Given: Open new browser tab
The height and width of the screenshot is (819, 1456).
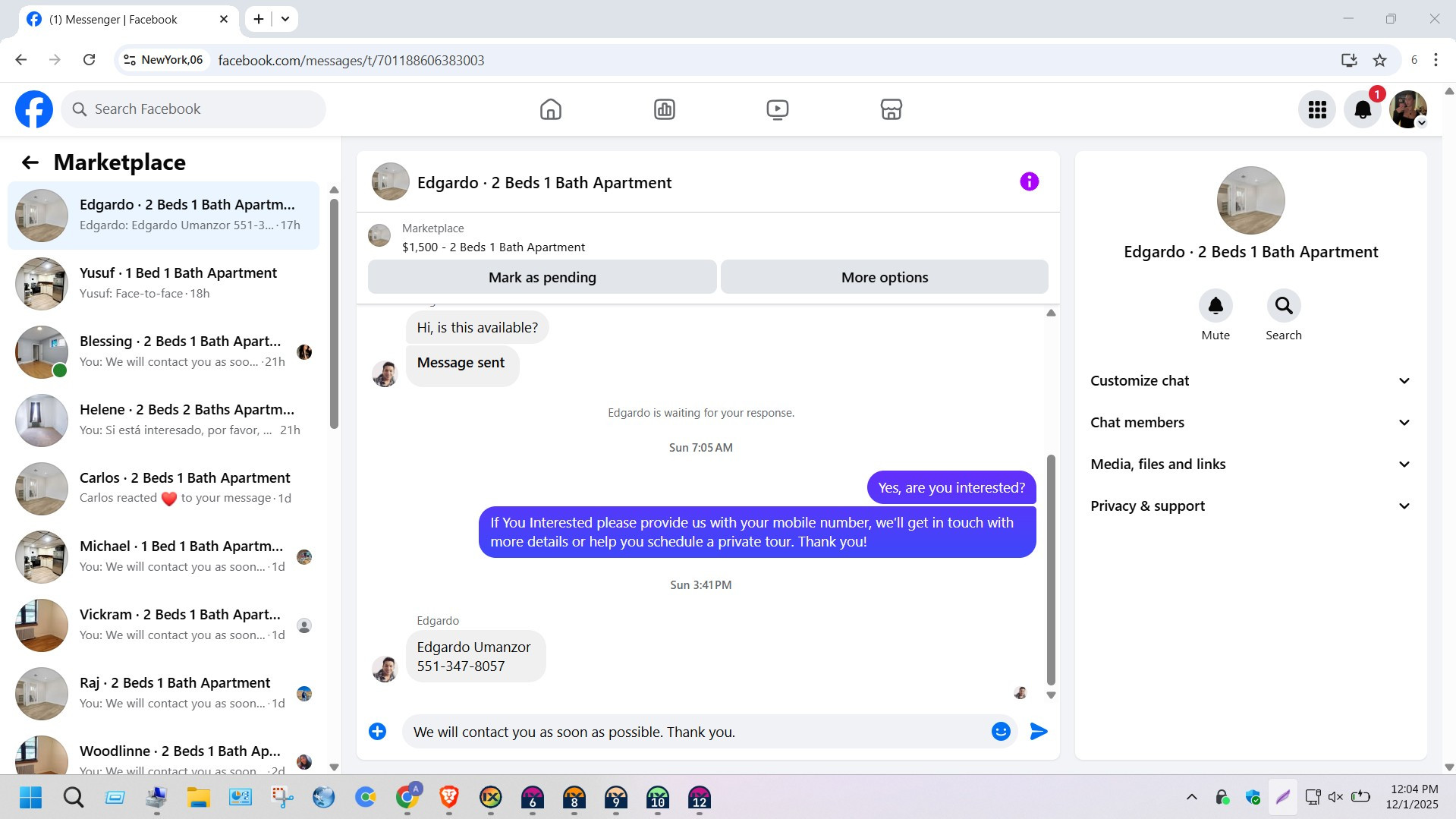Looking at the screenshot, I should point(259,19).
